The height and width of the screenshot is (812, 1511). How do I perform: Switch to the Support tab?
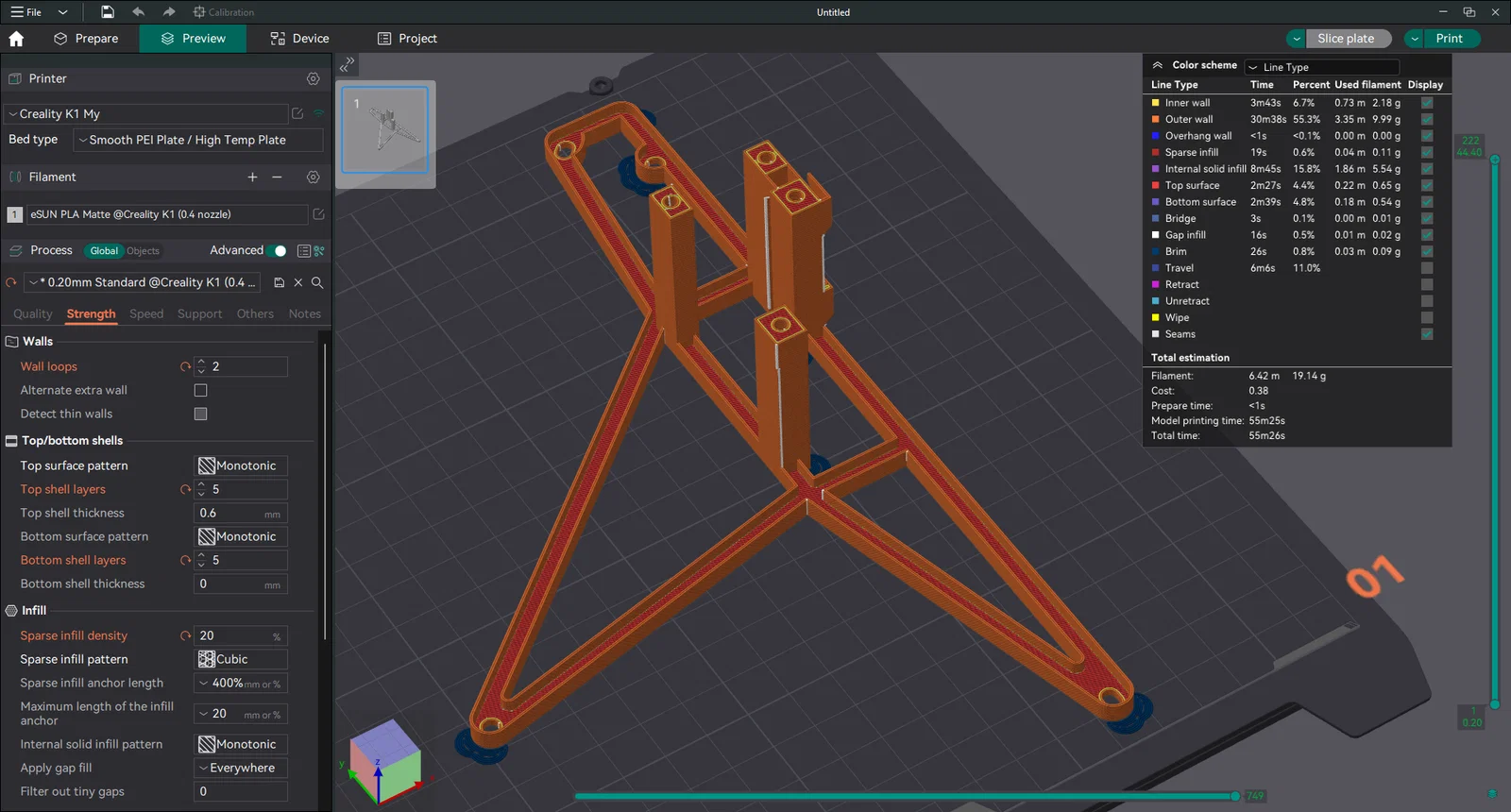point(199,314)
